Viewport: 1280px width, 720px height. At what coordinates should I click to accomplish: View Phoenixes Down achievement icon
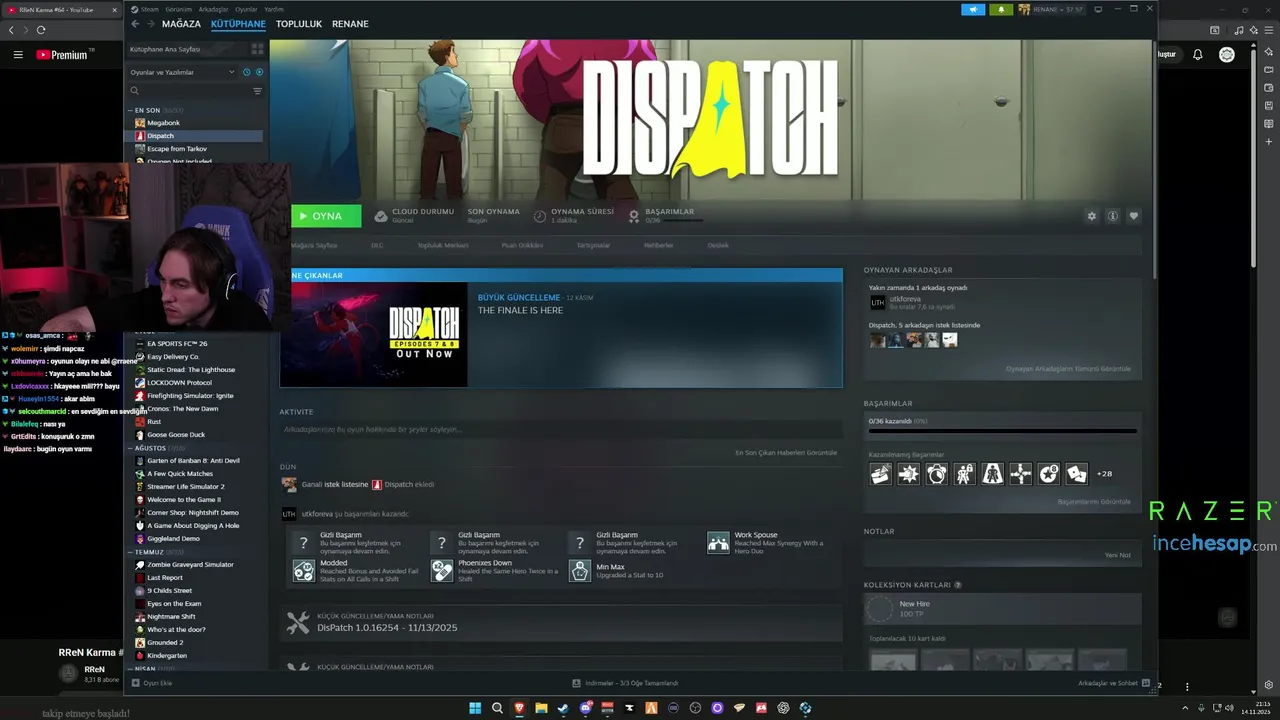[x=442, y=570]
